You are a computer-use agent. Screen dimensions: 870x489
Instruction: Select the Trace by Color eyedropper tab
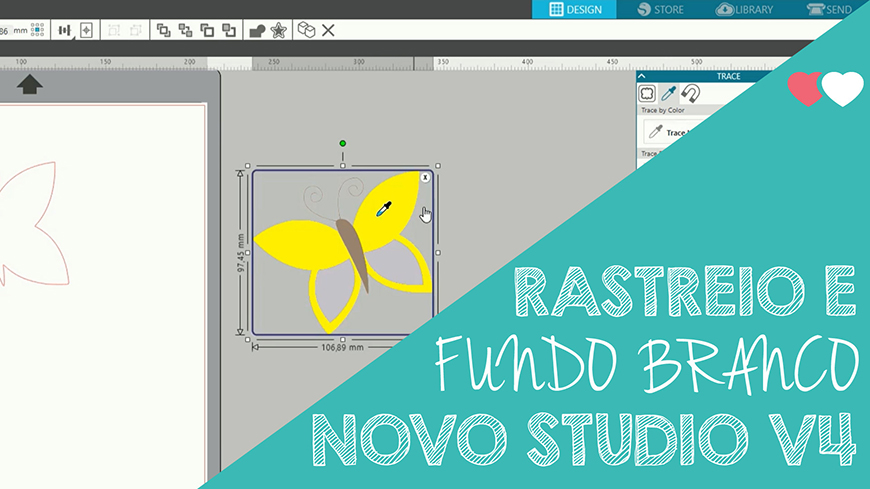click(669, 94)
